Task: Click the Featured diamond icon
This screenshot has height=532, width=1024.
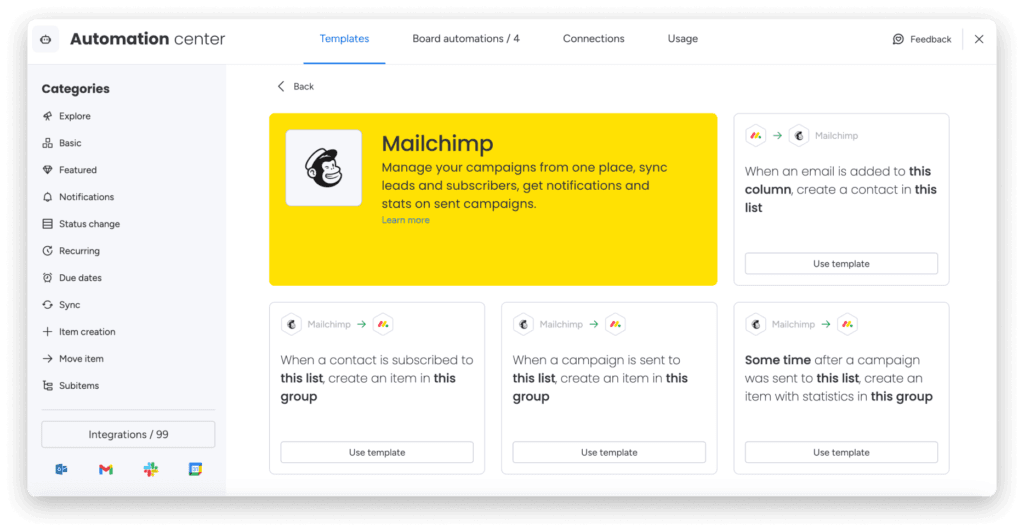Action: [x=48, y=170]
